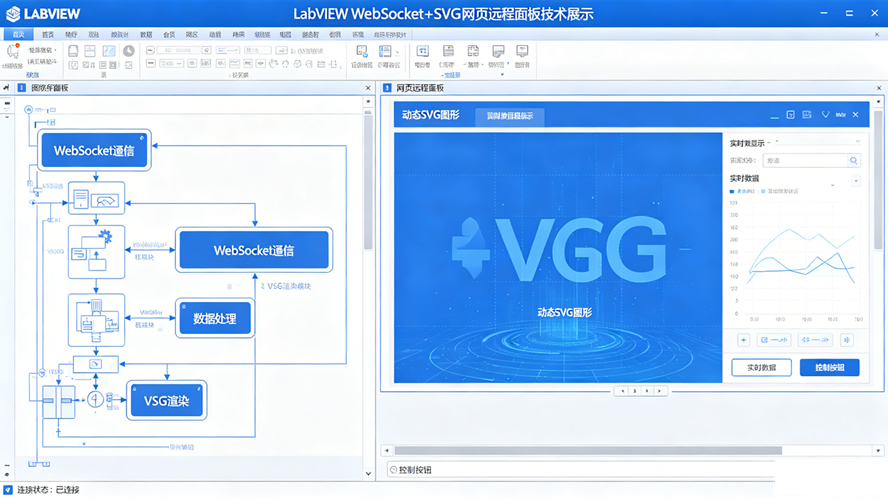The height and width of the screenshot is (498, 888).
Task: Click the save icon in the 动态SVG图形 header
Action: pos(807,115)
